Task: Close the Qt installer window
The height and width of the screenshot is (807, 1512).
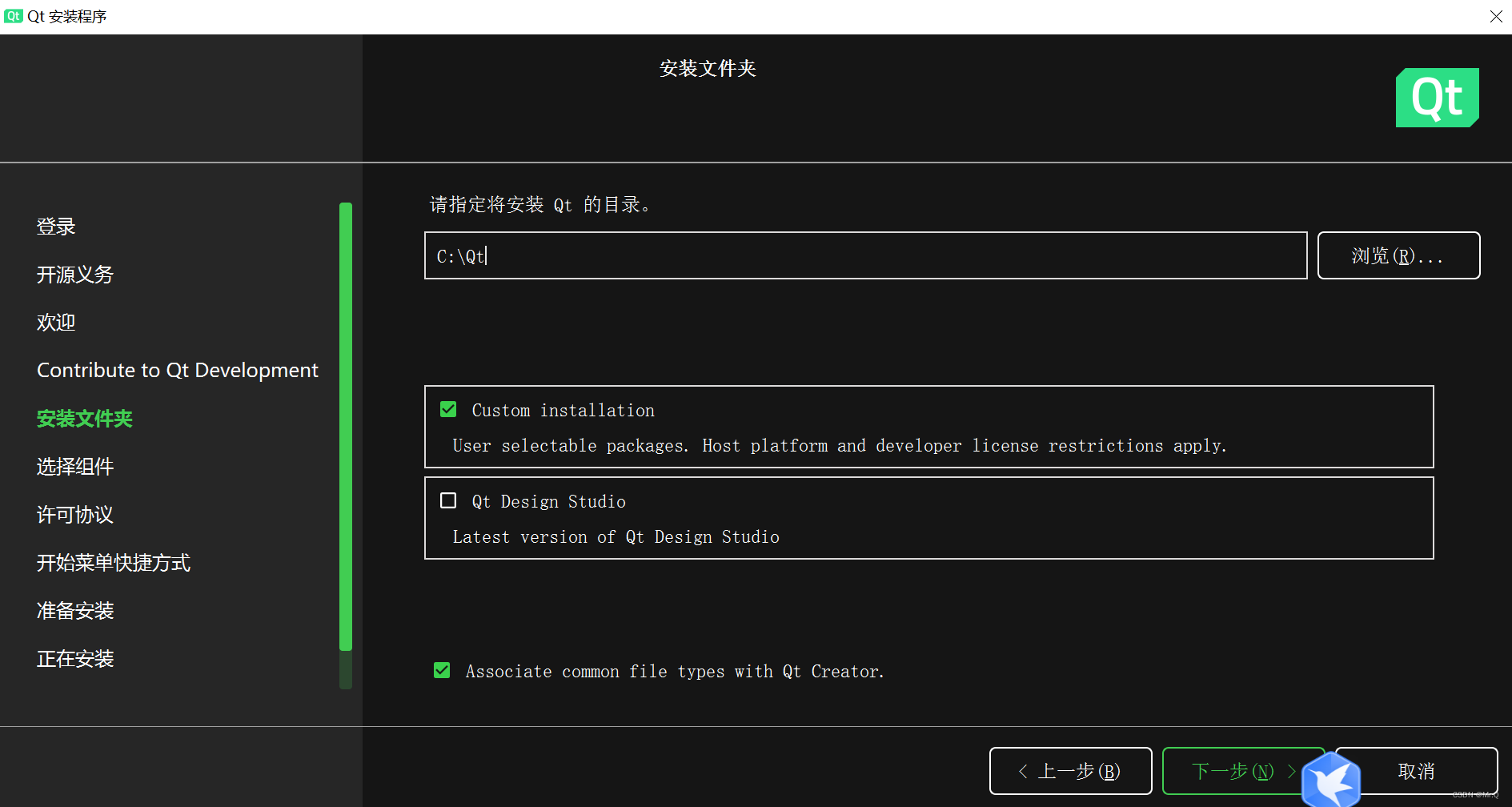Action: 1495,16
